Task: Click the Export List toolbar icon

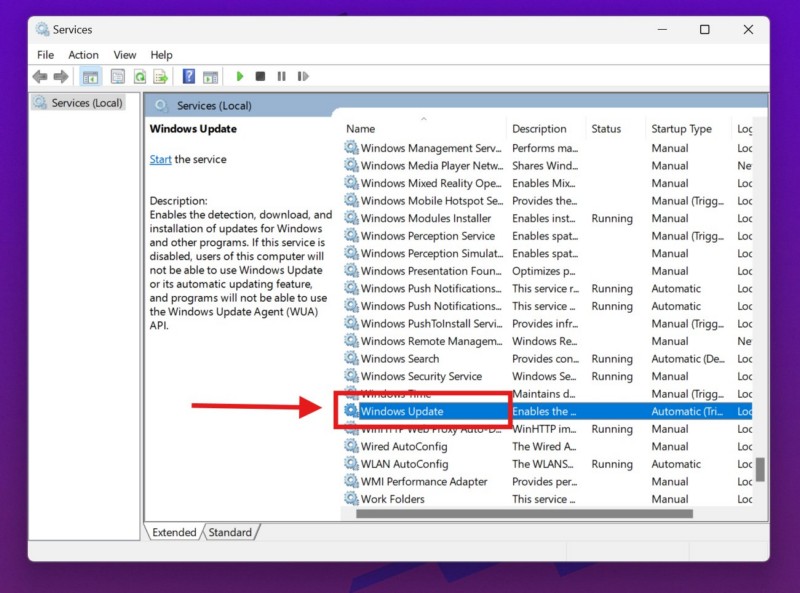Action: (x=160, y=76)
